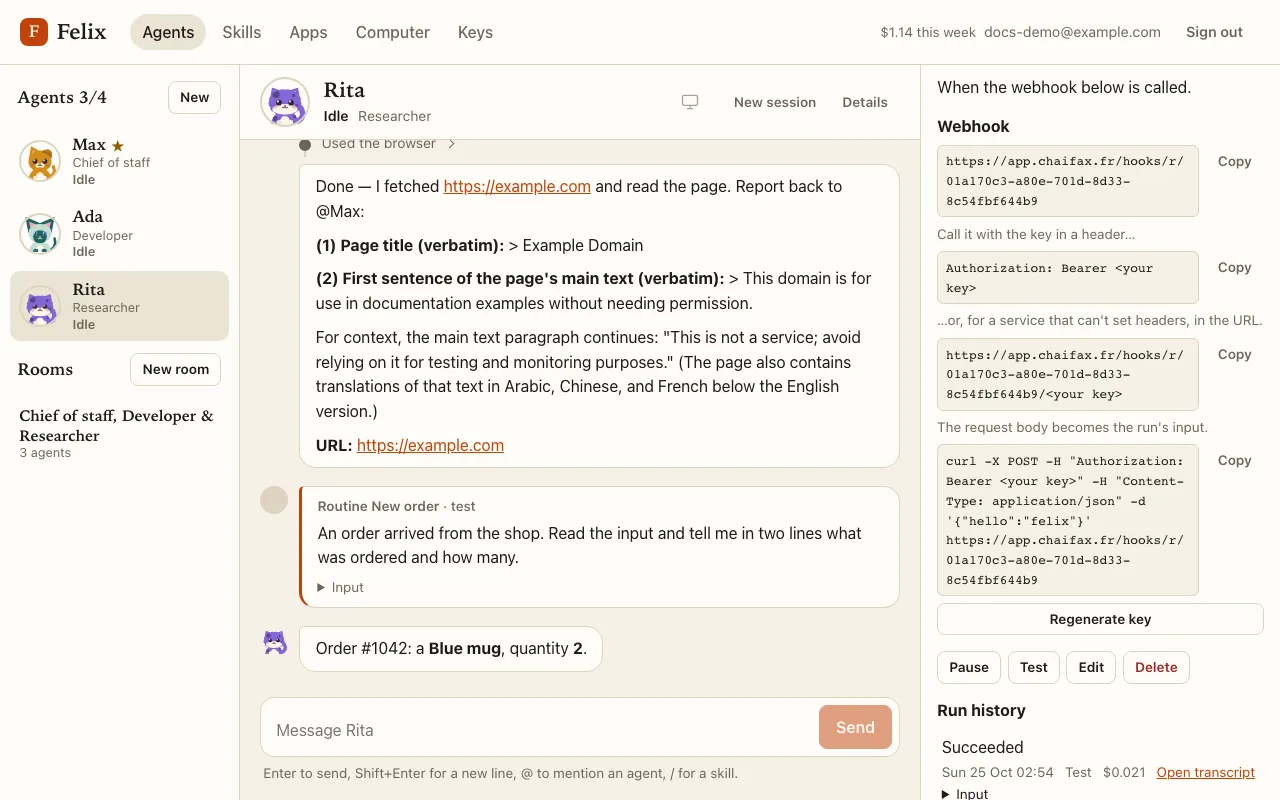Open the Chief of staff, Developer & Researcher room
Screen dimensions: 1280x800
120,433
